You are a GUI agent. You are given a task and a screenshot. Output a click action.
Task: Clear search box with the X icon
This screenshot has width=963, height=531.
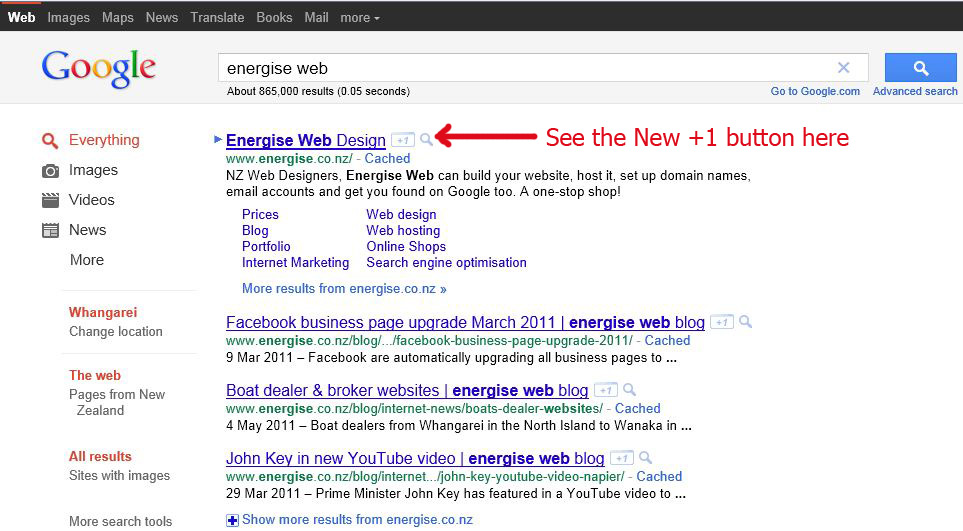[843, 68]
